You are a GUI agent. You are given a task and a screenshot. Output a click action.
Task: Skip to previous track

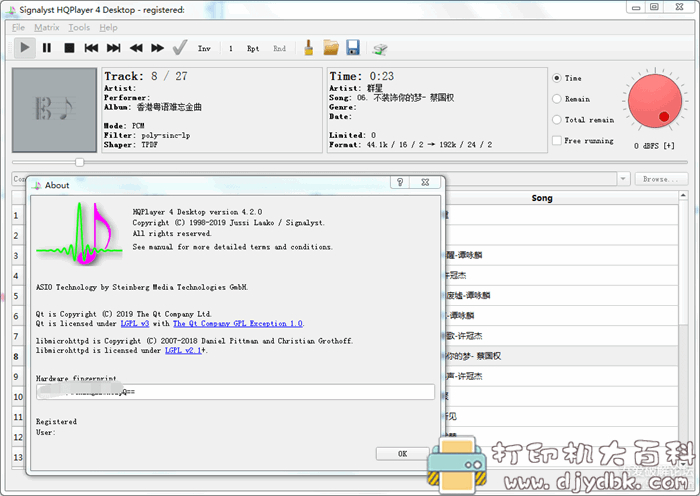(x=91, y=48)
